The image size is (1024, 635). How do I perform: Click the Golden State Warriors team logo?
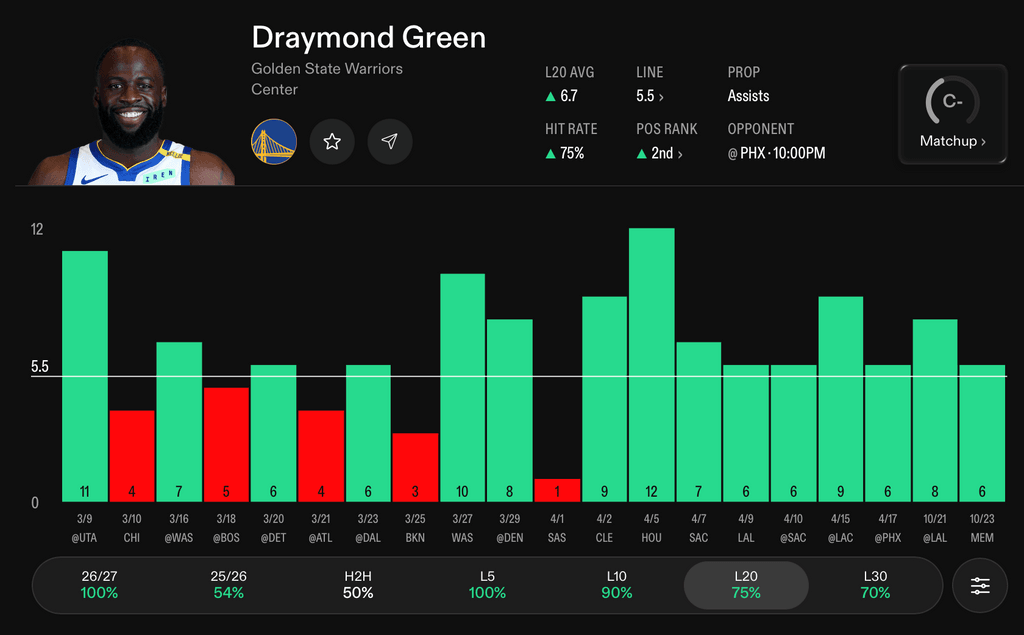(274, 142)
